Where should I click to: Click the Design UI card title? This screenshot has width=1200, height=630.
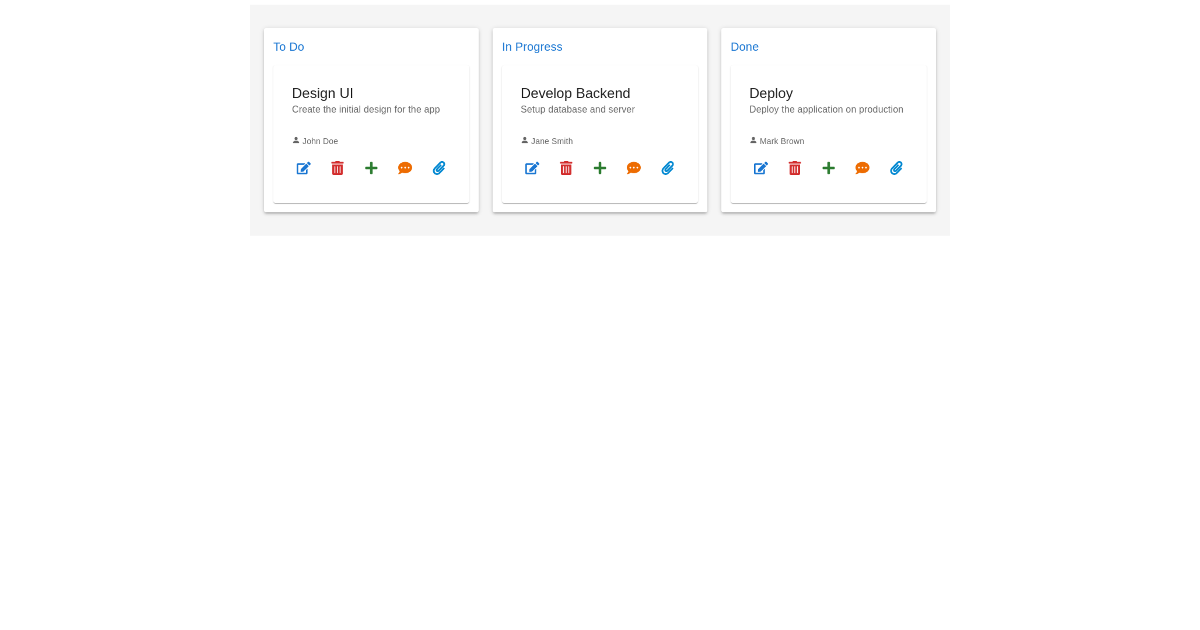tap(322, 93)
